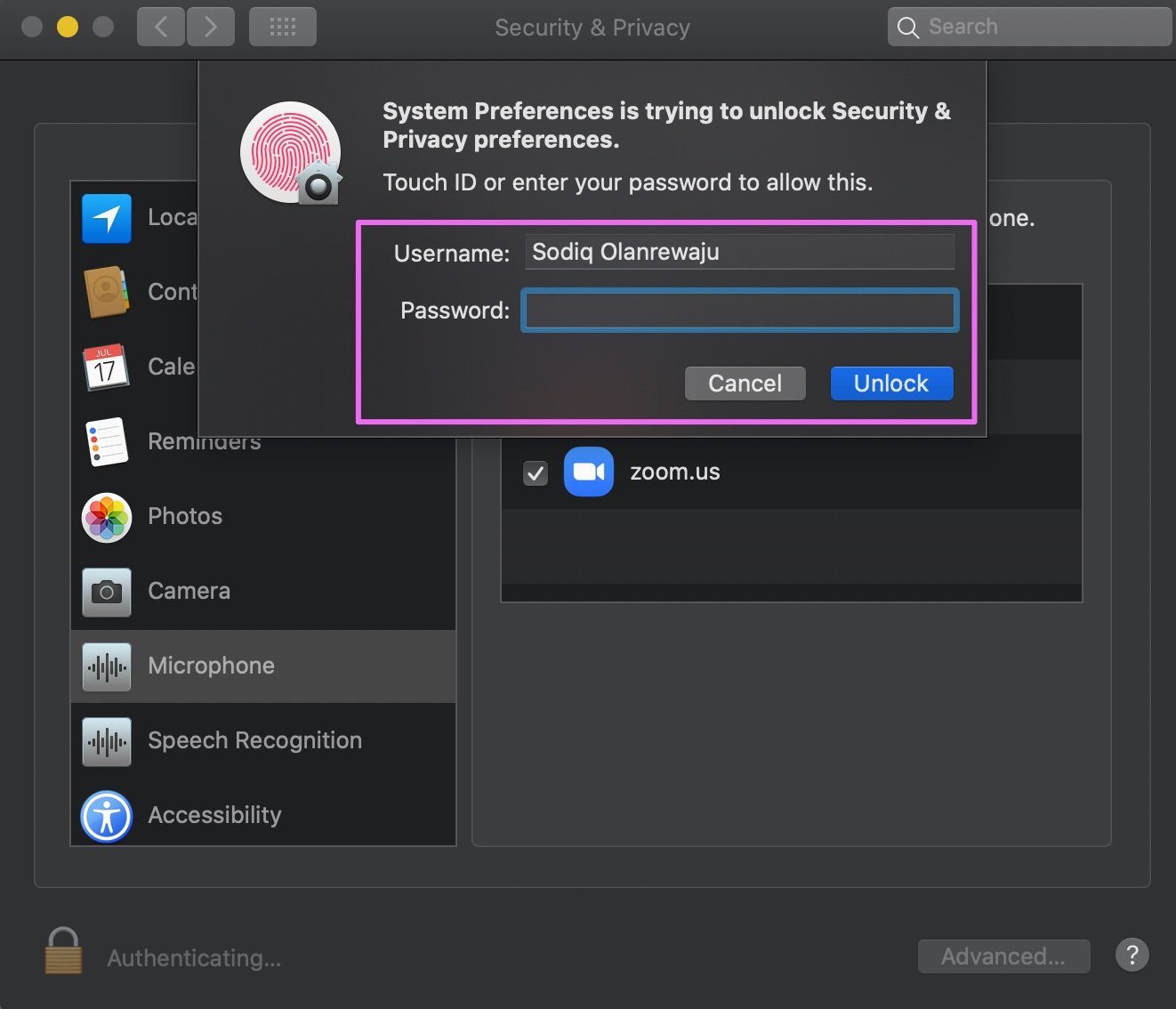Open the Advanced… settings button

pos(1003,957)
